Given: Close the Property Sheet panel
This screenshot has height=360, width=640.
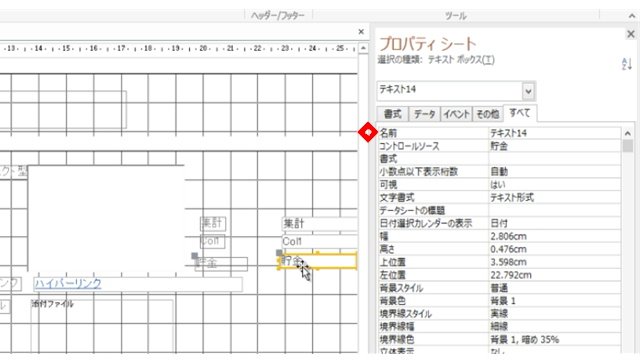Looking at the screenshot, I should [631, 34].
